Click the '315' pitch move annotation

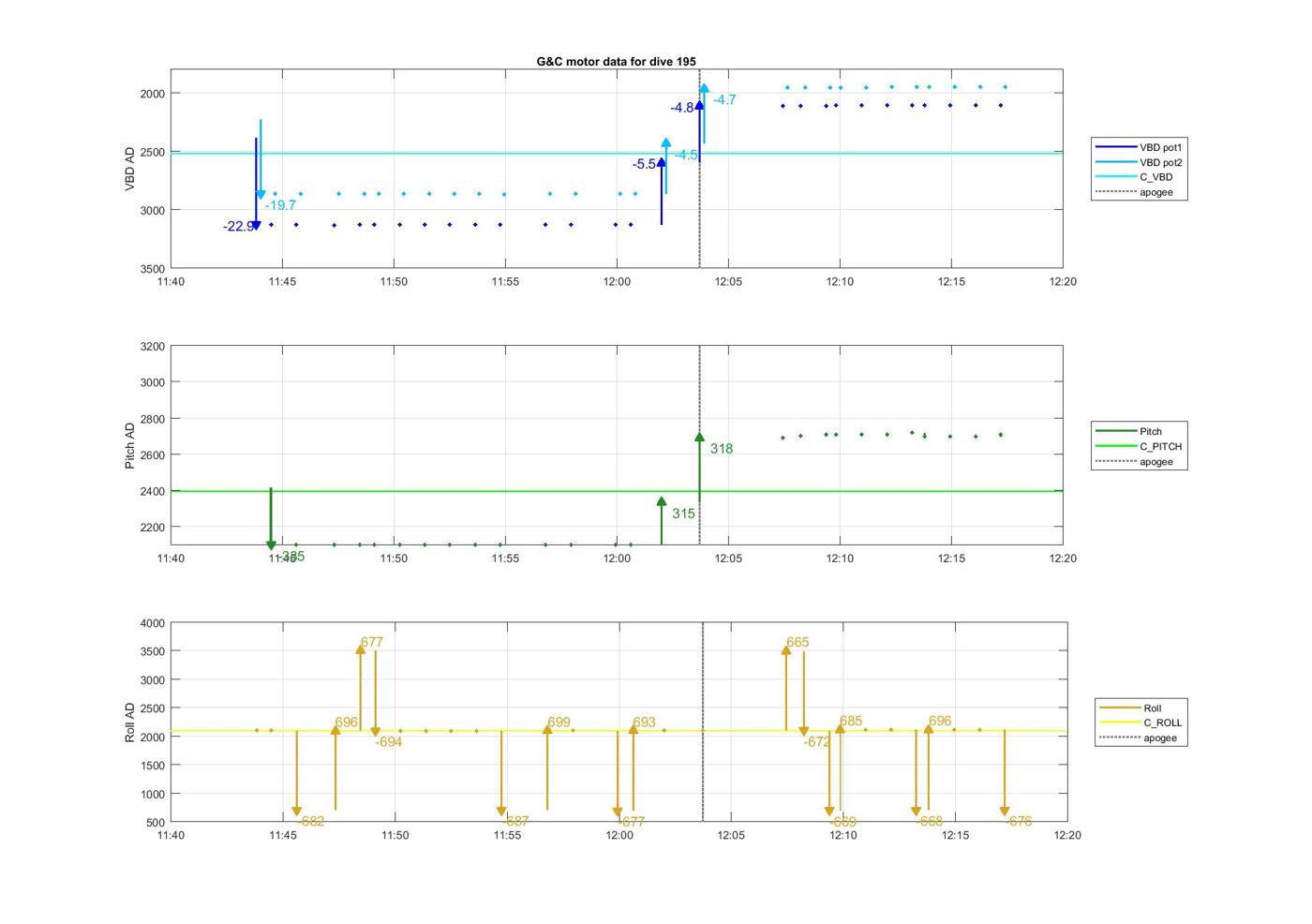tap(683, 514)
